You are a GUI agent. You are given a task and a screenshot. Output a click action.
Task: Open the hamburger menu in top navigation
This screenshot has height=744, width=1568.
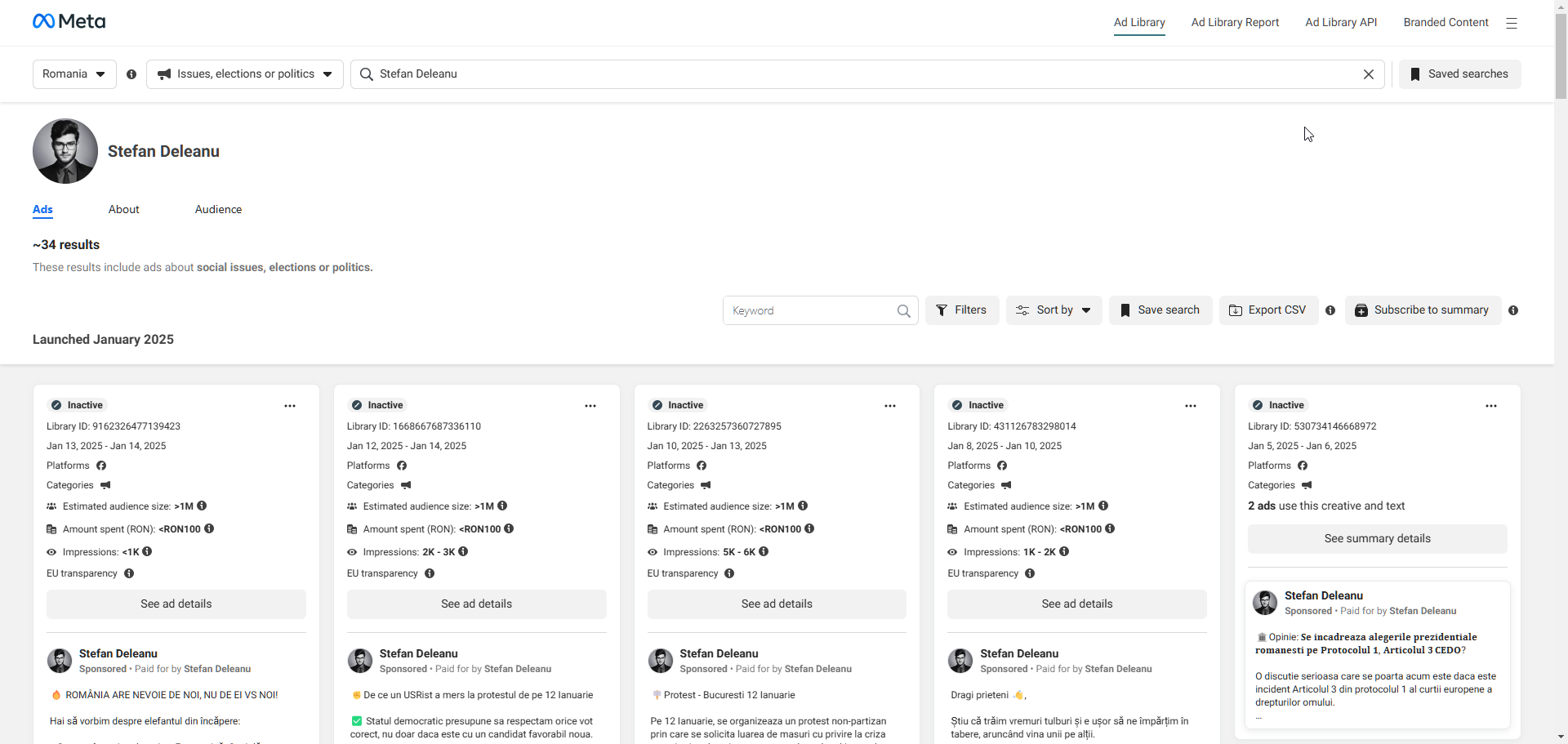pyautogui.click(x=1512, y=23)
